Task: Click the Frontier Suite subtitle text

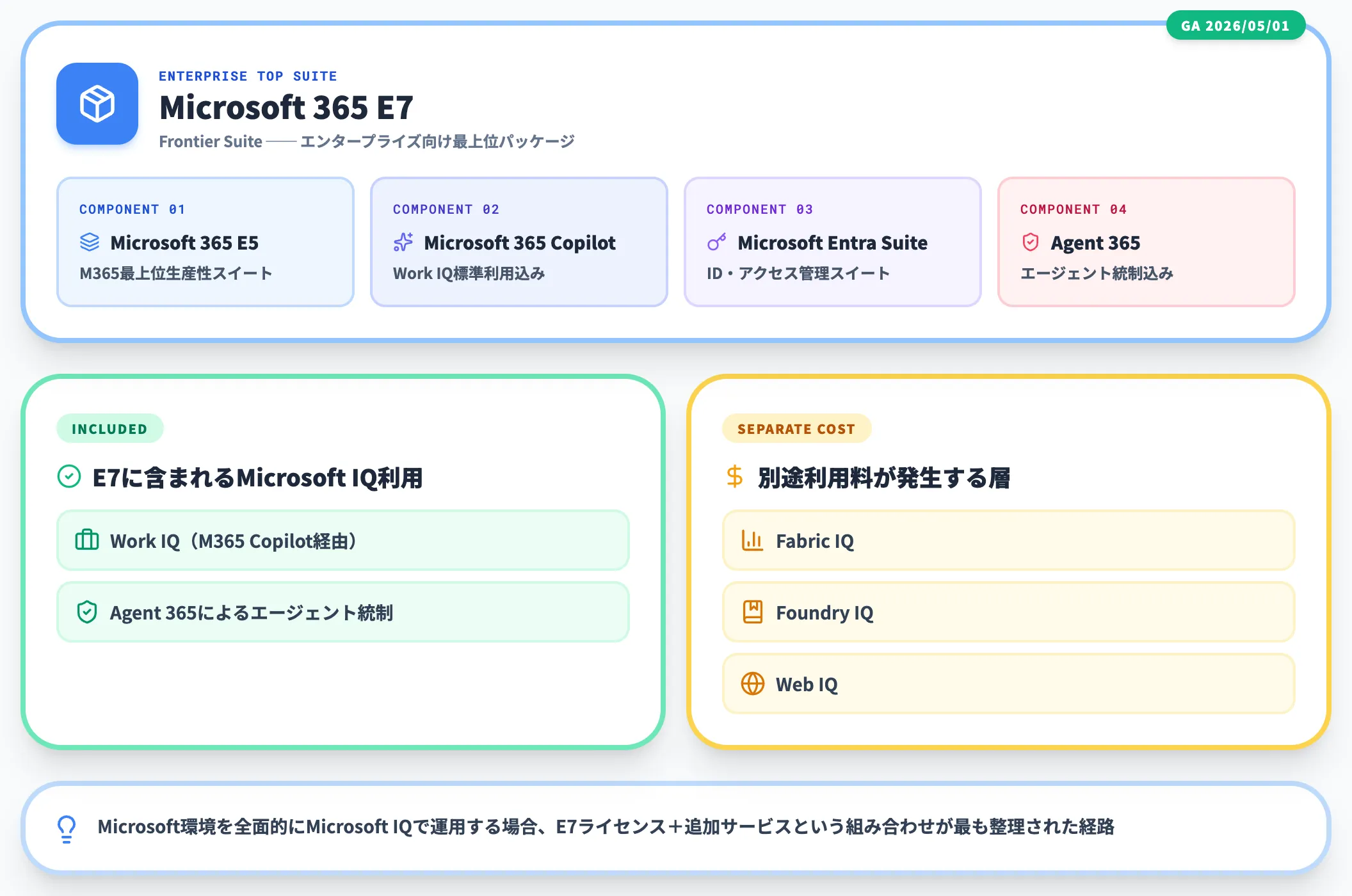Action: pos(367,141)
